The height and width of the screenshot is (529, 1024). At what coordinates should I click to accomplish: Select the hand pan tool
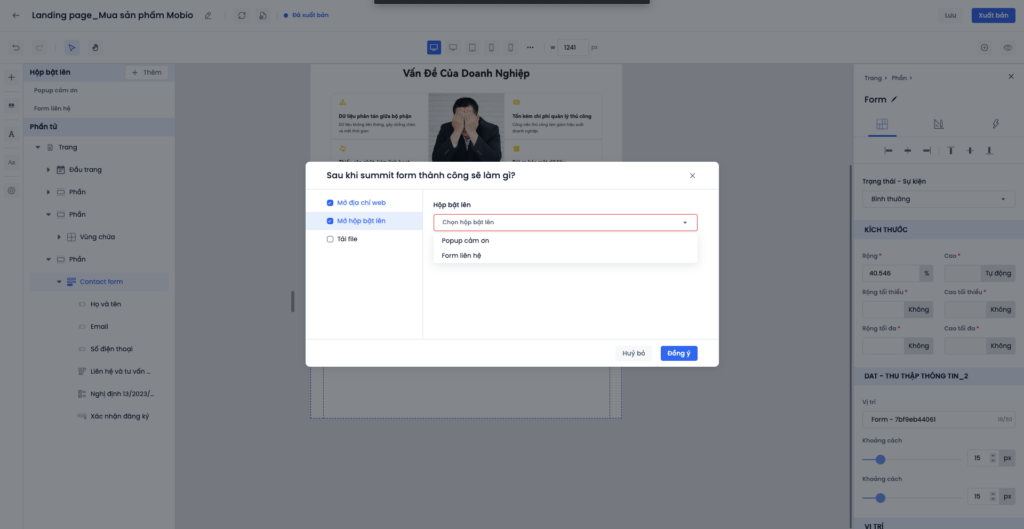point(96,47)
